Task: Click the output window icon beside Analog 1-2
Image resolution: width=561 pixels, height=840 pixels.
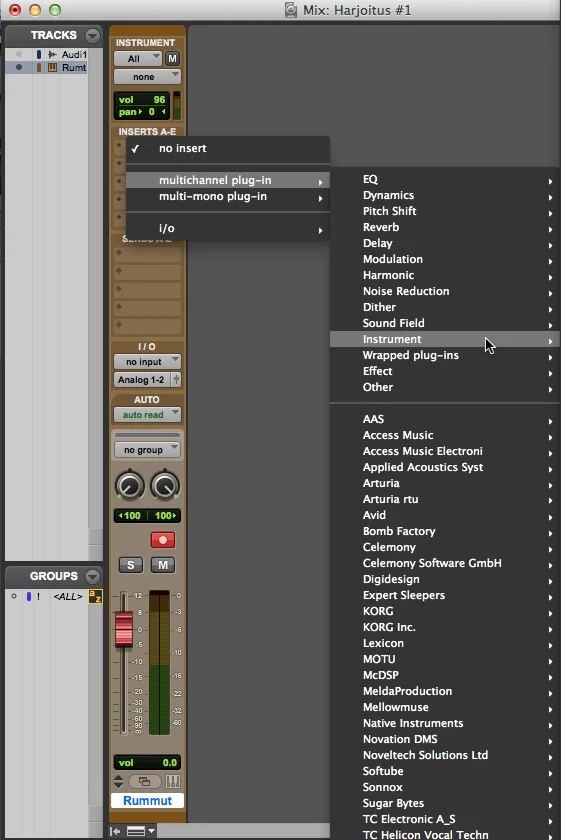Action: coord(176,380)
